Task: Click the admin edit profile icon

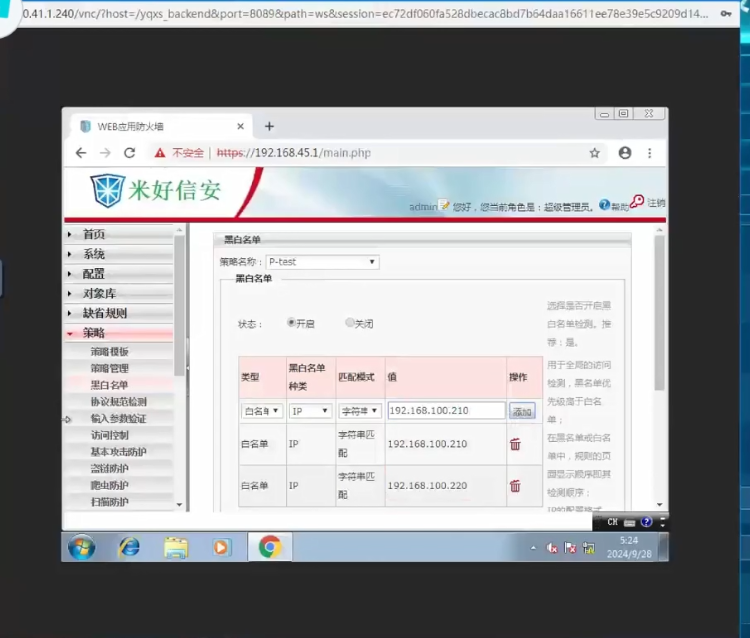Action: pos(444,205)
